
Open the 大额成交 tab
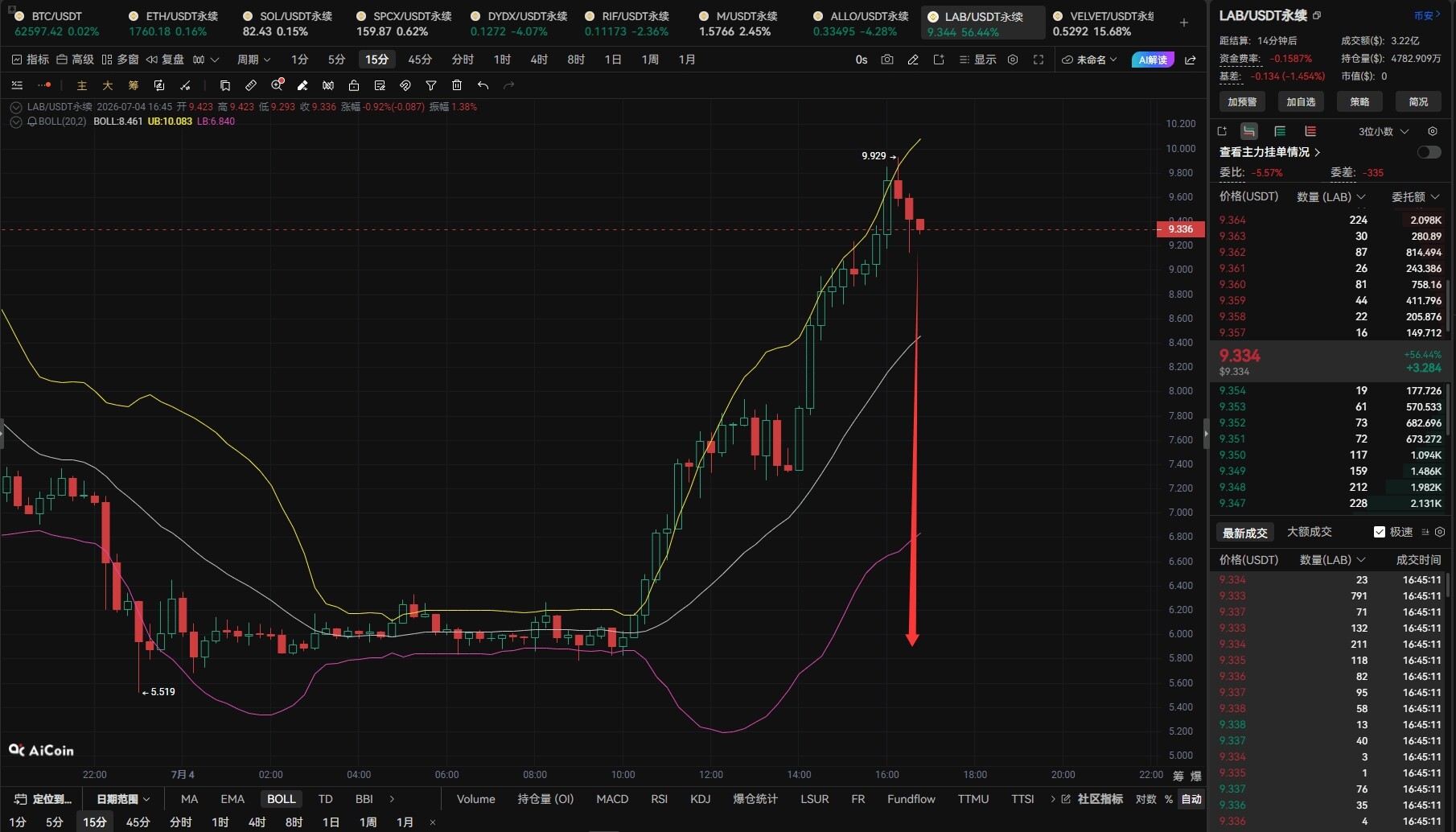coord(1309,532)
